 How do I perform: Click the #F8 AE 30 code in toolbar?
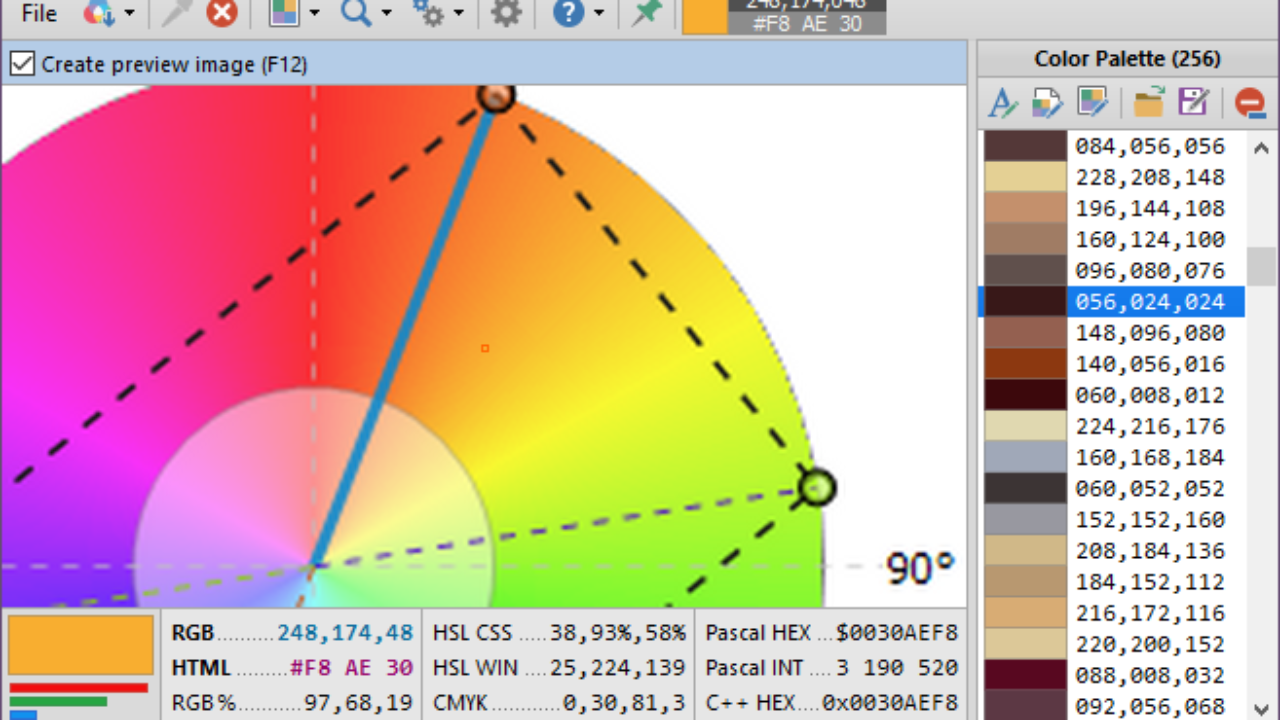807,24
